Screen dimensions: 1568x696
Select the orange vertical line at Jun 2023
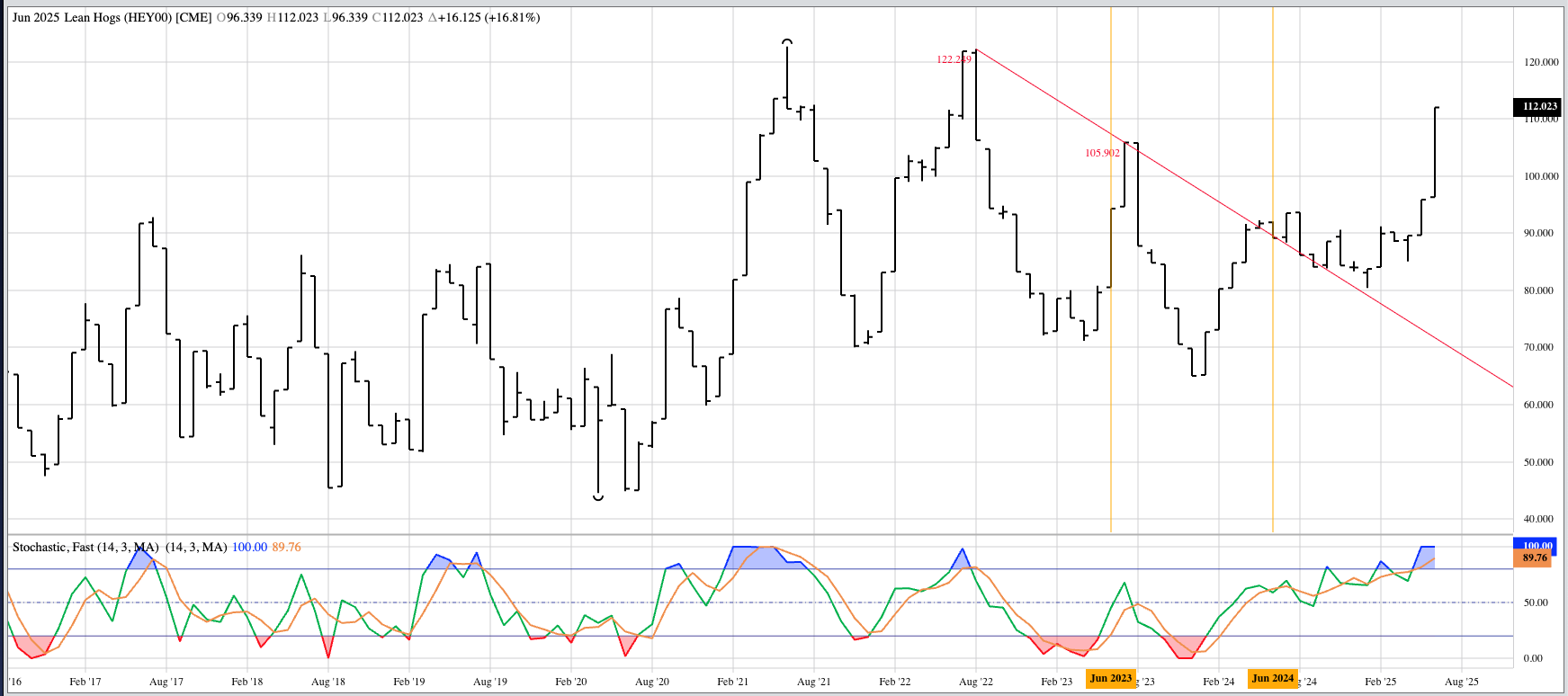[1111, 360]
